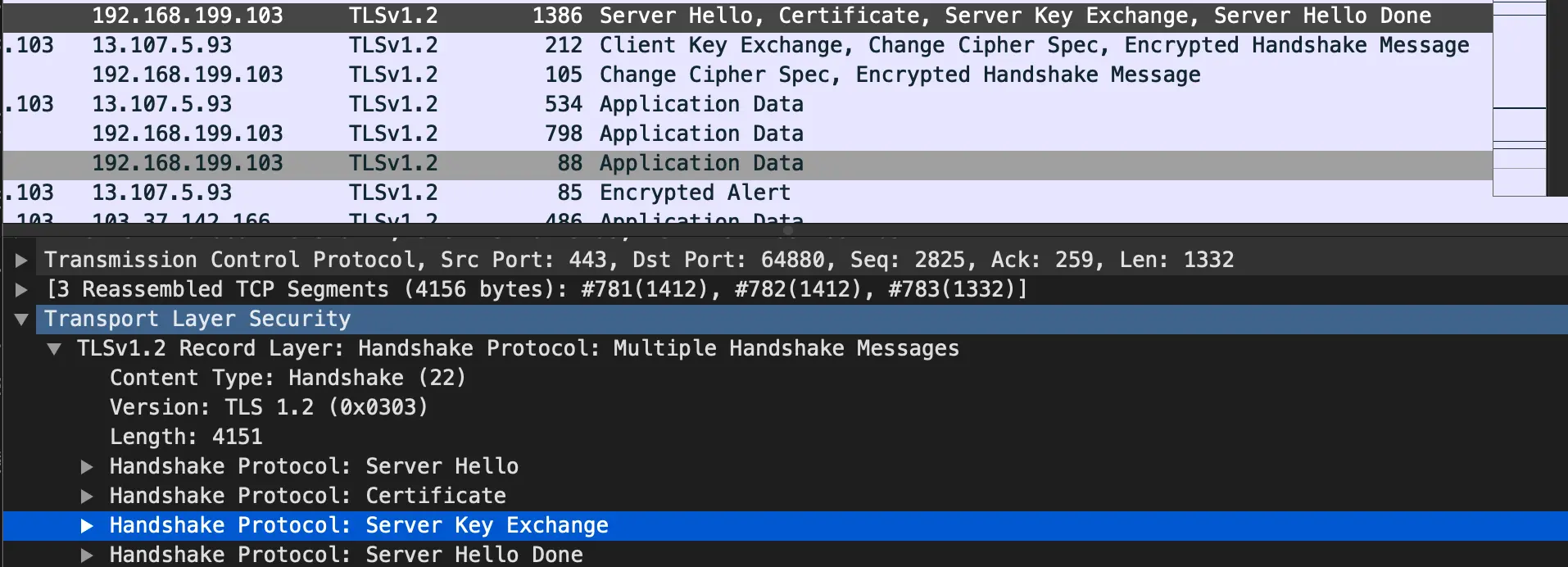1568x567 pixels.
Task: Click the packet list scrollbar minimap
Action: 1520,98
